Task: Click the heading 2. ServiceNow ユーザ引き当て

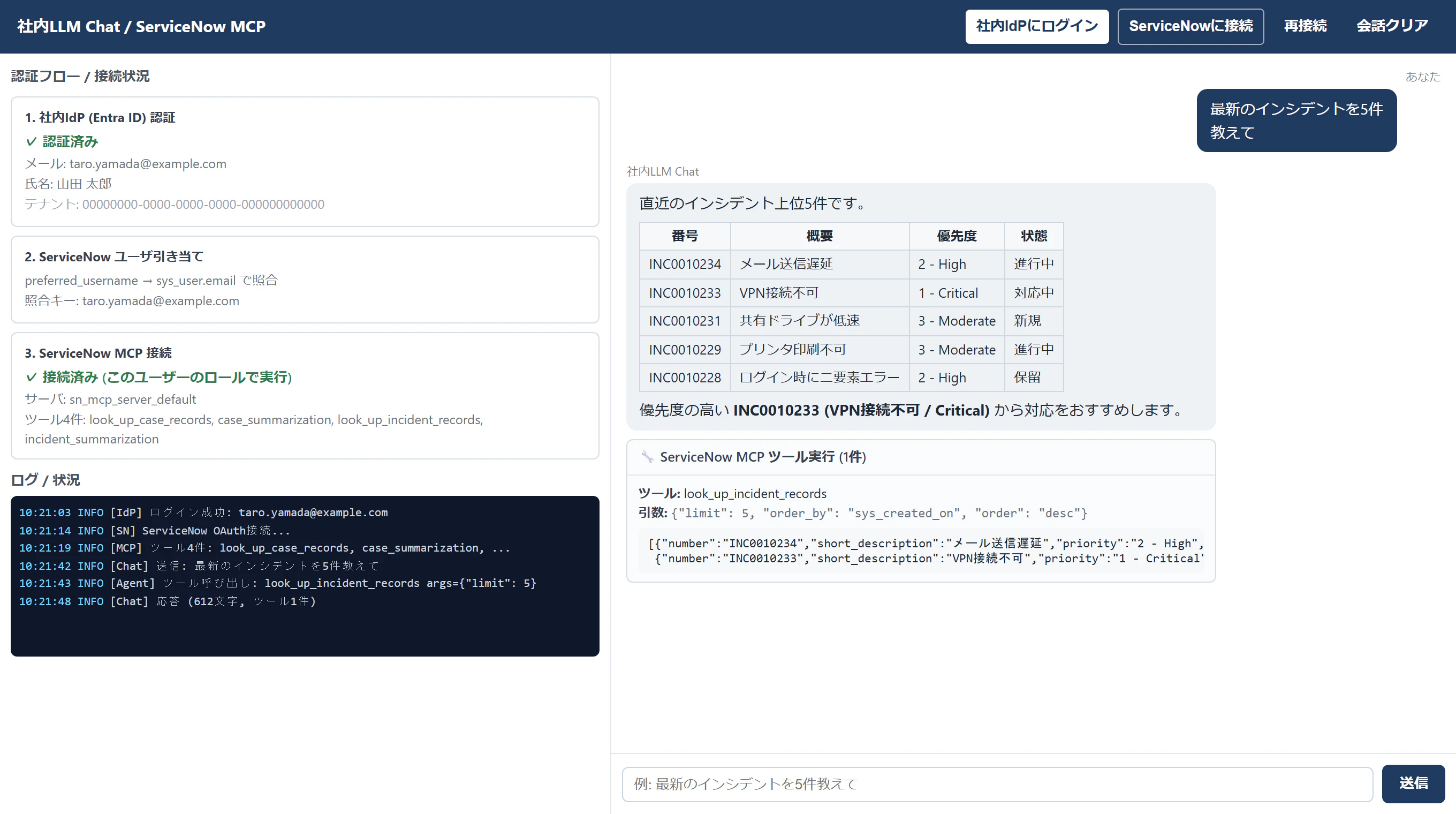Action: pos(113,257)
